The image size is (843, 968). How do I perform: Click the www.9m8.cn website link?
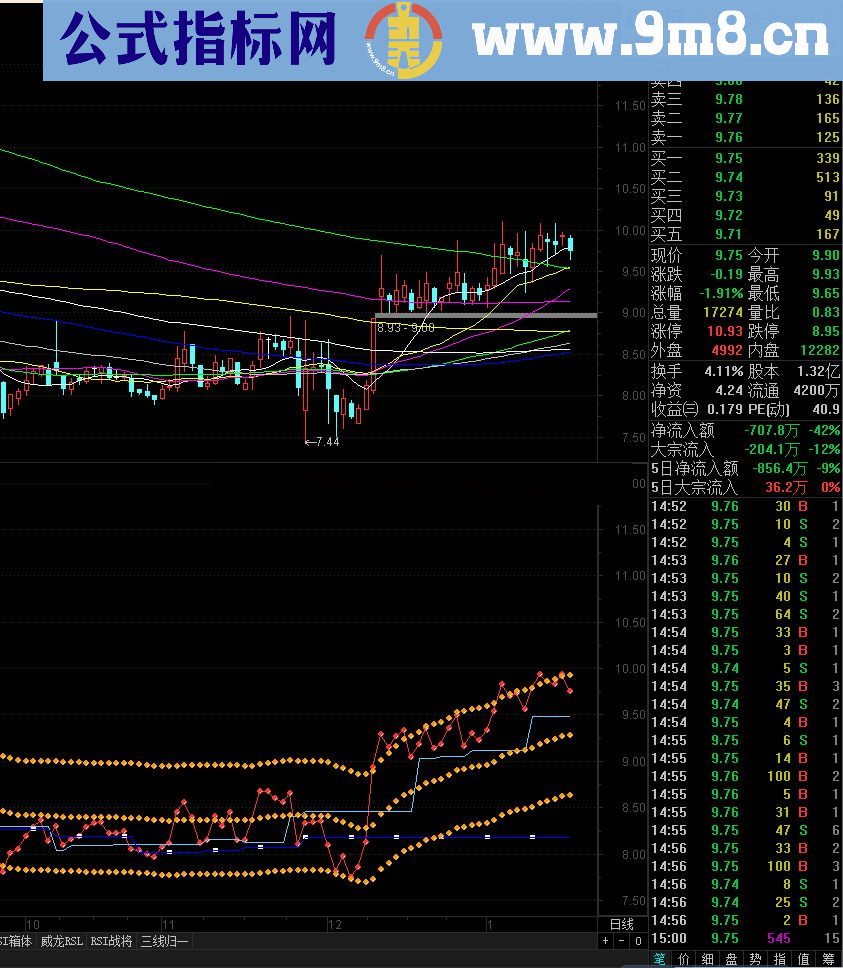(x=650, y=40)
